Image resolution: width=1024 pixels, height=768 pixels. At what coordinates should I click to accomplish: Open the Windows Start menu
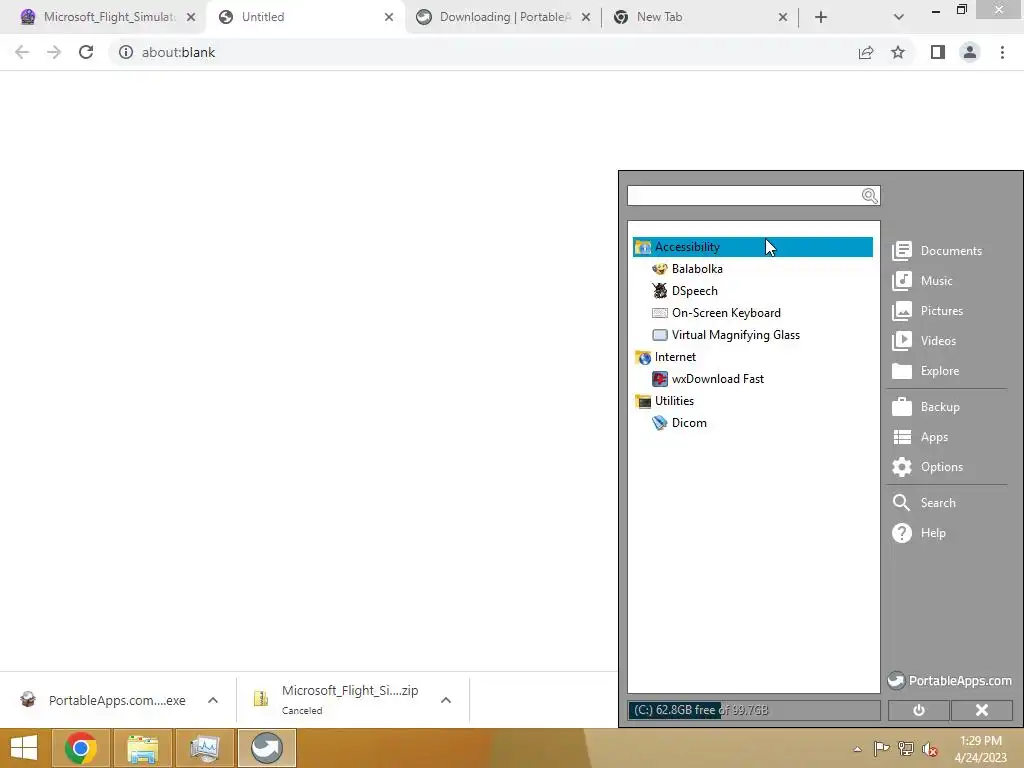pyautogui.click(x=24, y=748)
